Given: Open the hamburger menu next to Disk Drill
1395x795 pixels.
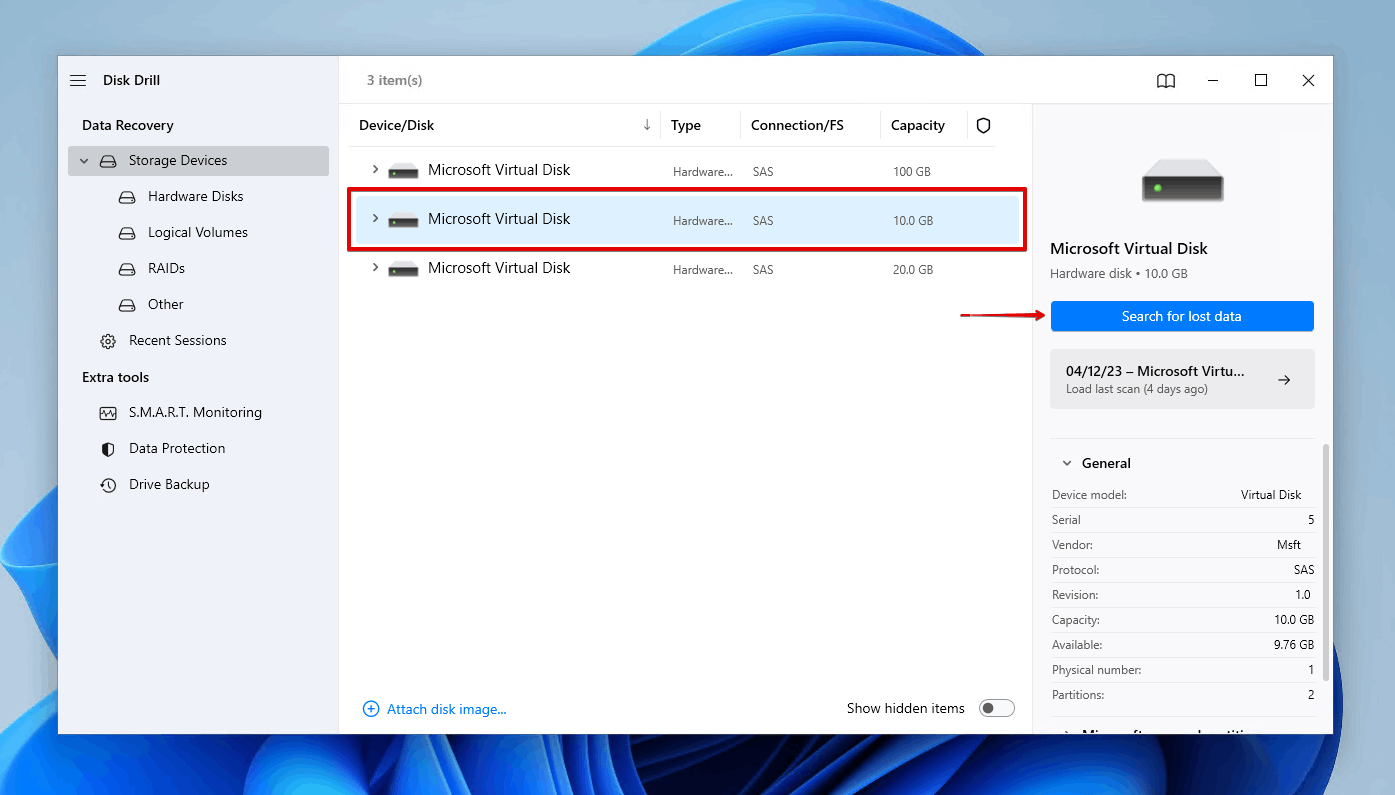Looking at the screenshot, I should point(78,81).
